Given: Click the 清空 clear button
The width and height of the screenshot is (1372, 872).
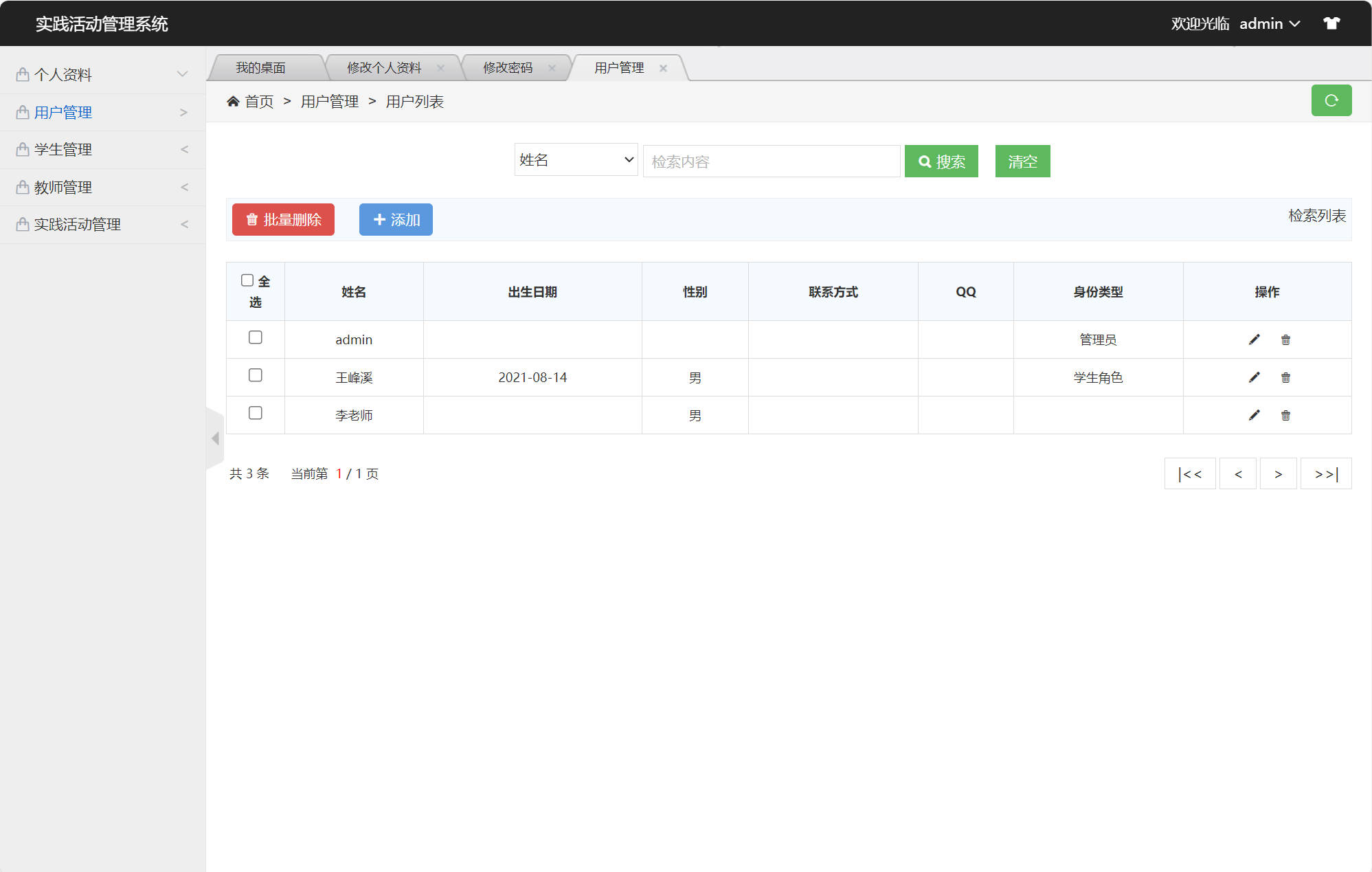Looking at the screenshot, I should tap(1022, 161).
